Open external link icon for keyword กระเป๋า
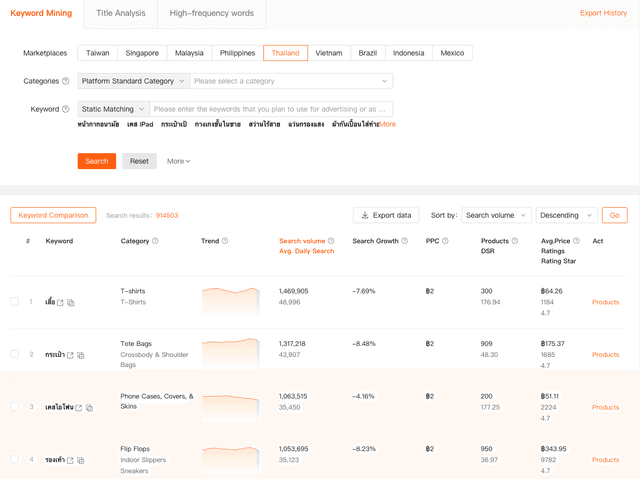The image size is (640, 479). coord(70,355)
